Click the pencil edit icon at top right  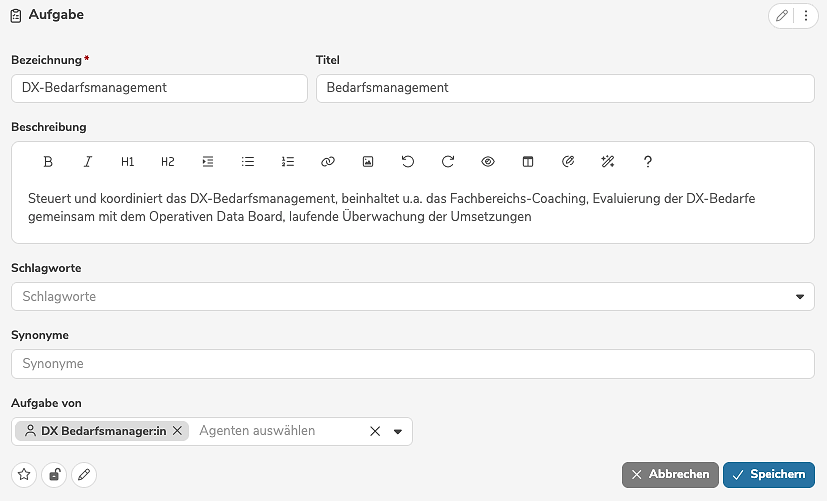coord(782,15)
